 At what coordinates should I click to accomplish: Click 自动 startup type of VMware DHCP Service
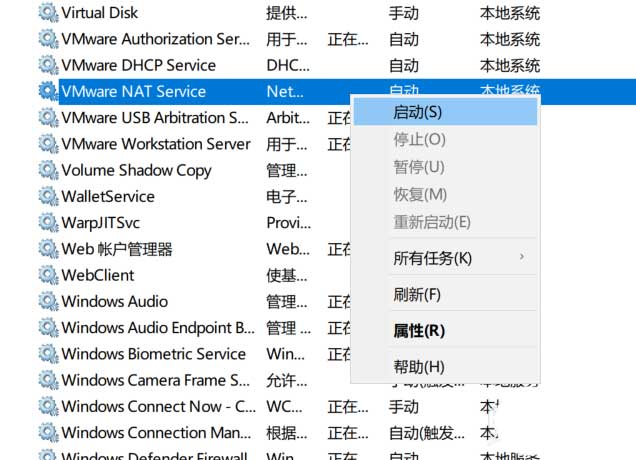pyautogui.click(x=404, y=65)
